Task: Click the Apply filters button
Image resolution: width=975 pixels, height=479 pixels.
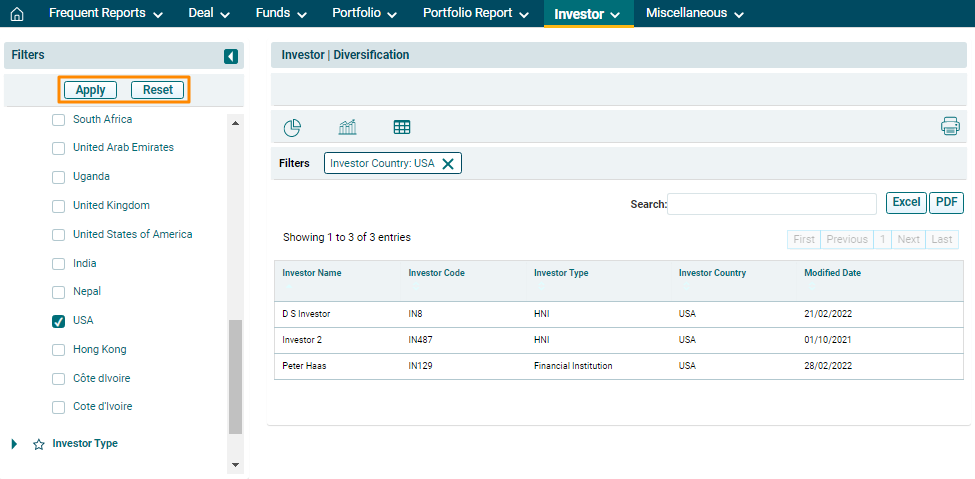Action: point(91,90)
